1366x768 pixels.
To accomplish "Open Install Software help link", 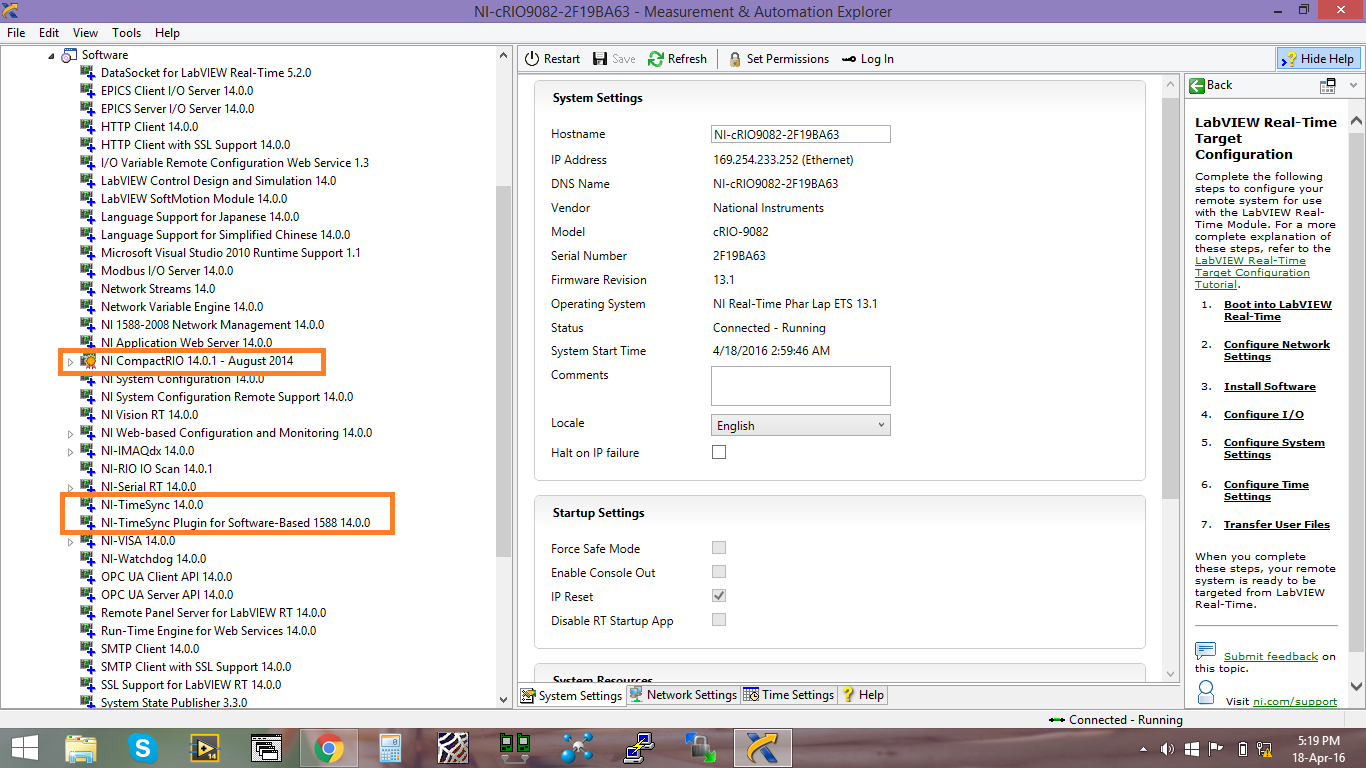I will click(1270, 386).
